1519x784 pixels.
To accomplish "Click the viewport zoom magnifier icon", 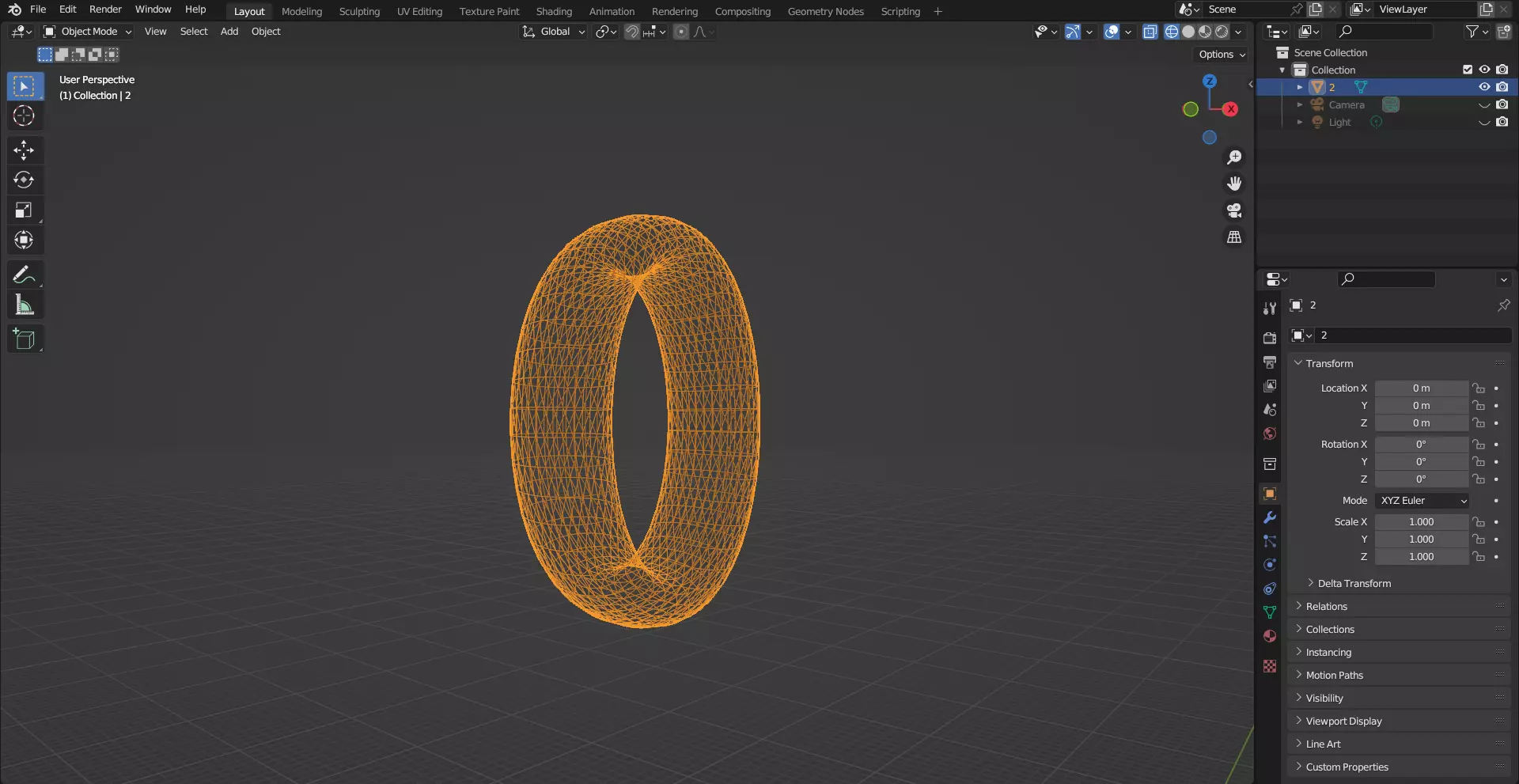I will click(1234, 157).
